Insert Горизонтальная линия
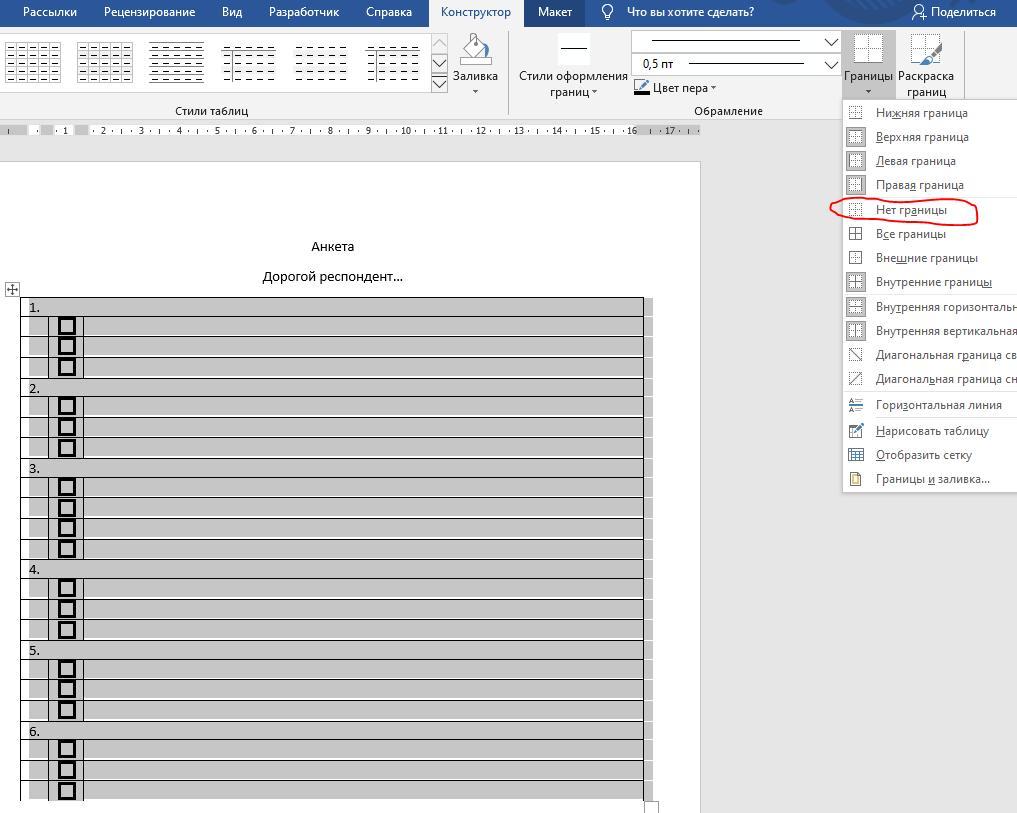Viewport: 1017px width, 813px height. [x=929, y=405]
